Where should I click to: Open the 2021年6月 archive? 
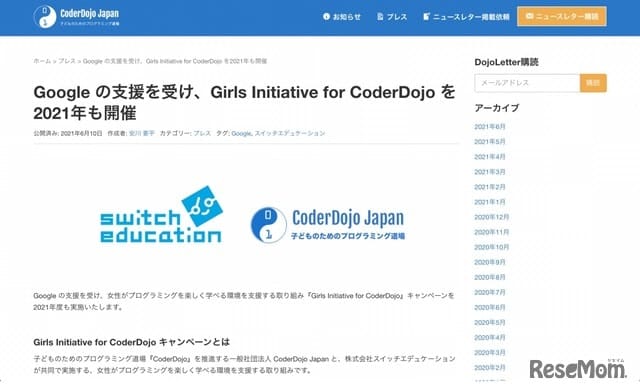[x=490, y=127]
